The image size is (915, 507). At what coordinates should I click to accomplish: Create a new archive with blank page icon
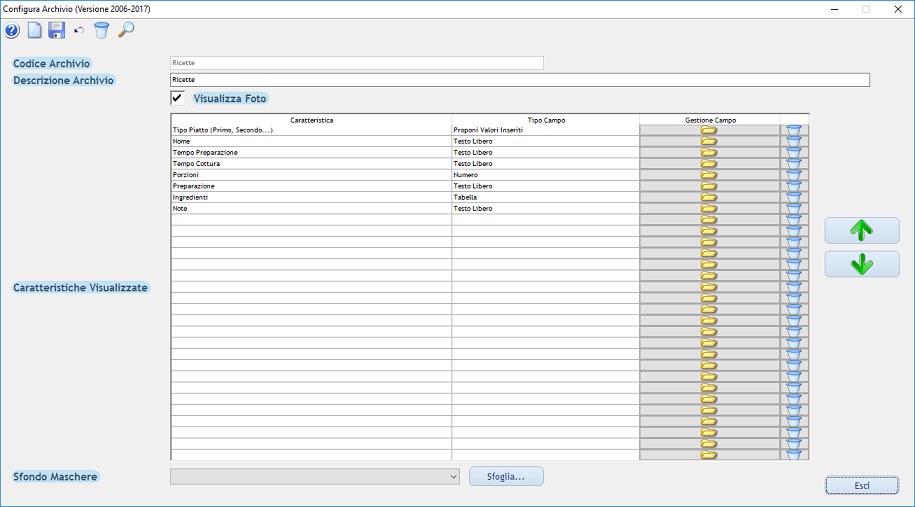tap(35, 30)
